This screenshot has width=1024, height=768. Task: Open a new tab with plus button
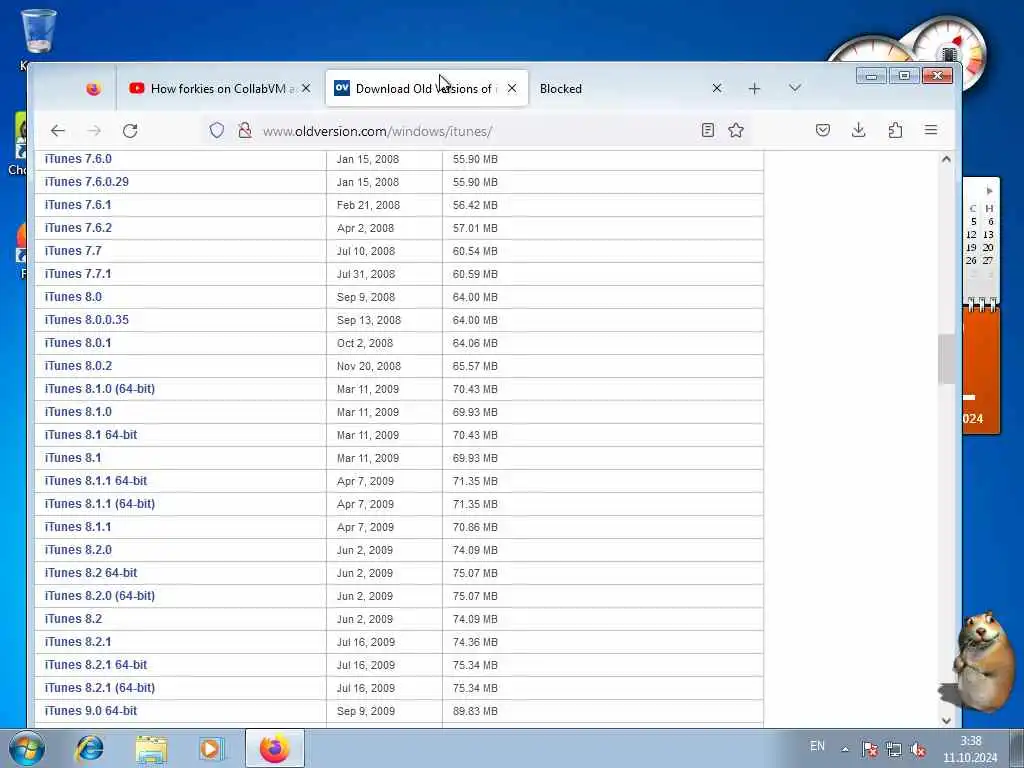point(754,88)
